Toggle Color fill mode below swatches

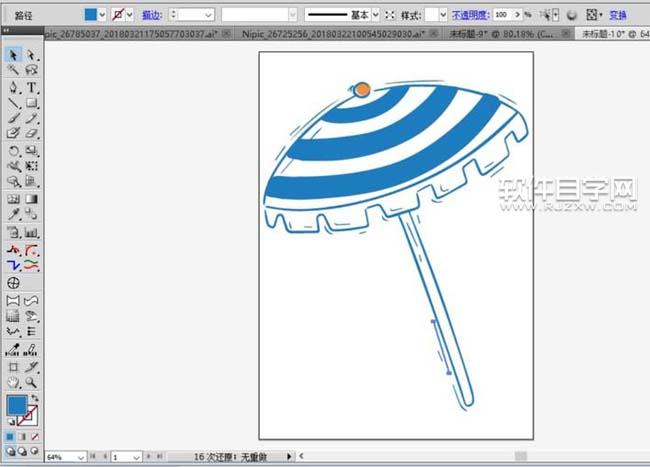tap(10, 437)
